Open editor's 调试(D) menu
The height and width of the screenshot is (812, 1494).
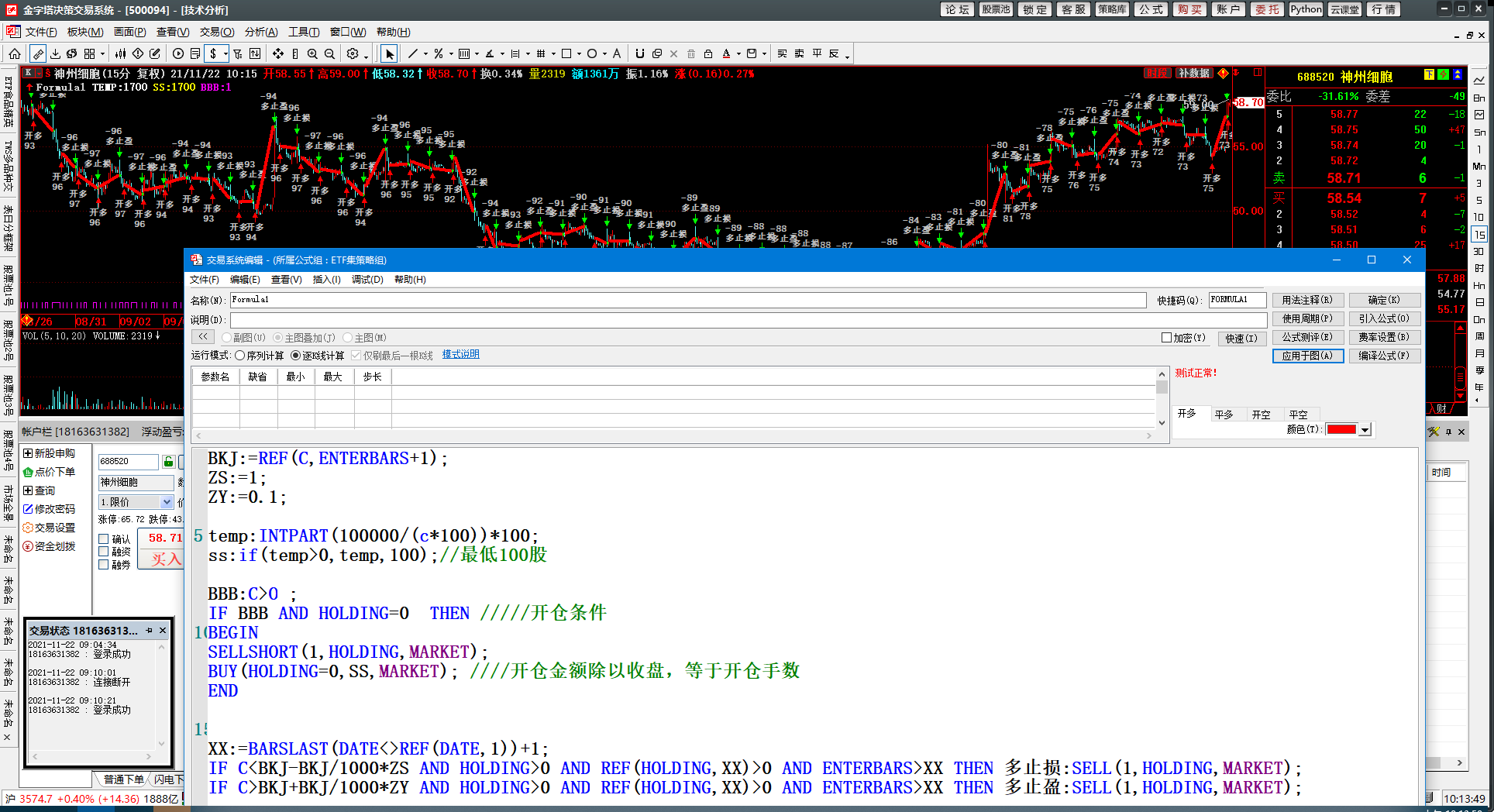tap(367, 280)
